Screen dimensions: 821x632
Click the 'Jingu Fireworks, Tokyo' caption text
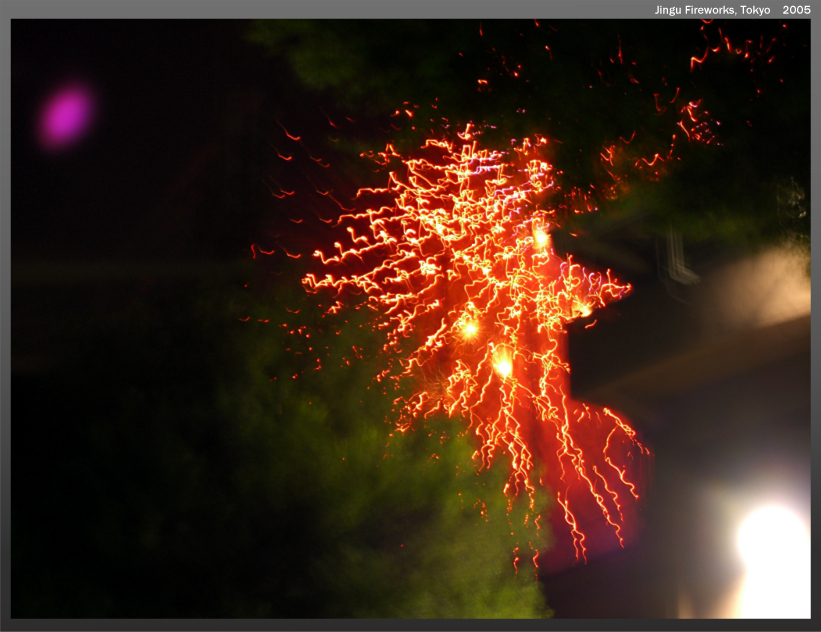(712, 10)
